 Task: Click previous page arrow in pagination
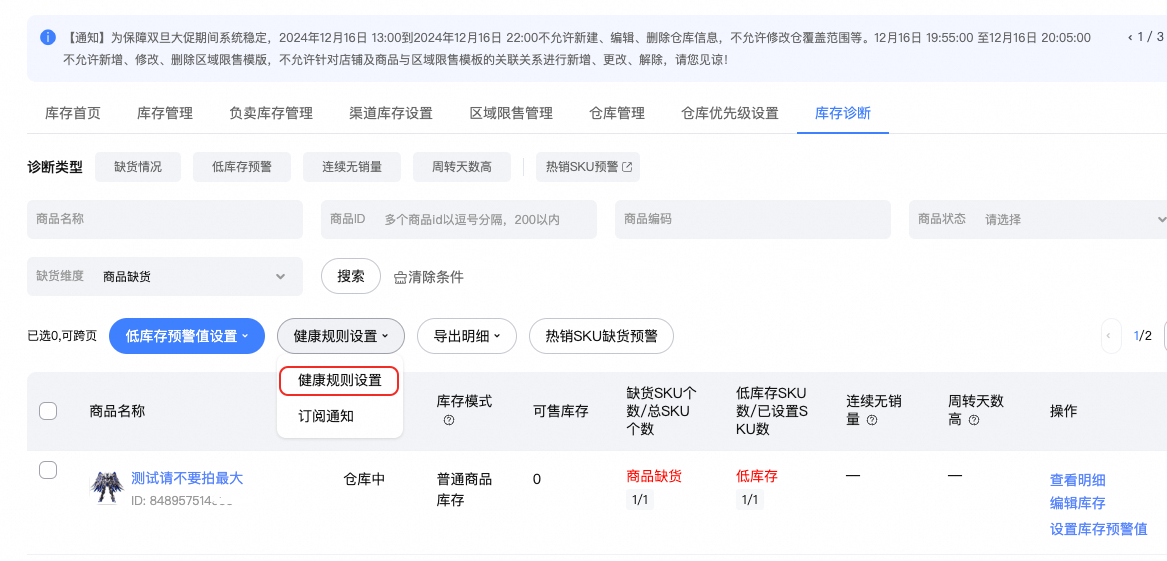(x=1110, y=336)
